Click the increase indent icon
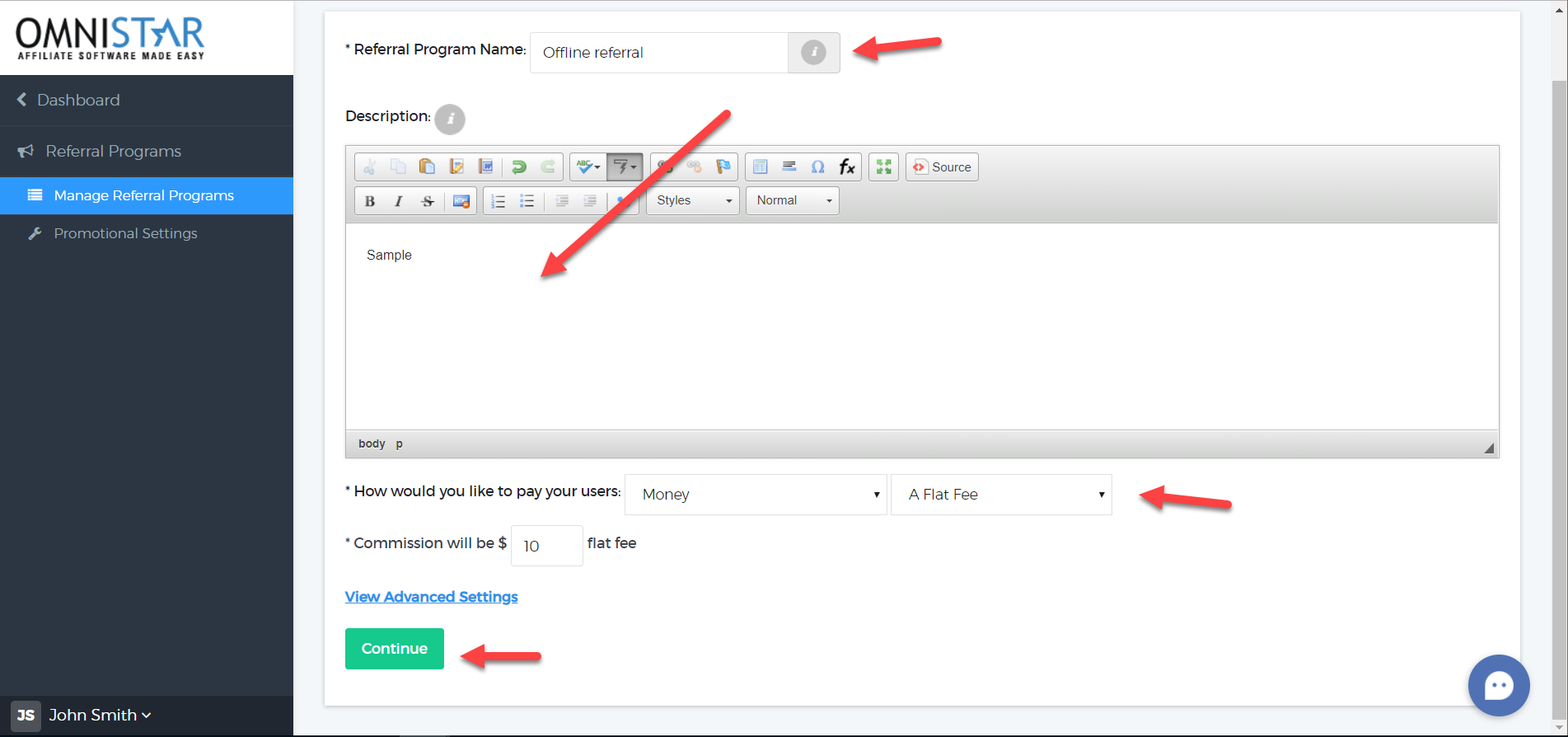 pos(590,201)
